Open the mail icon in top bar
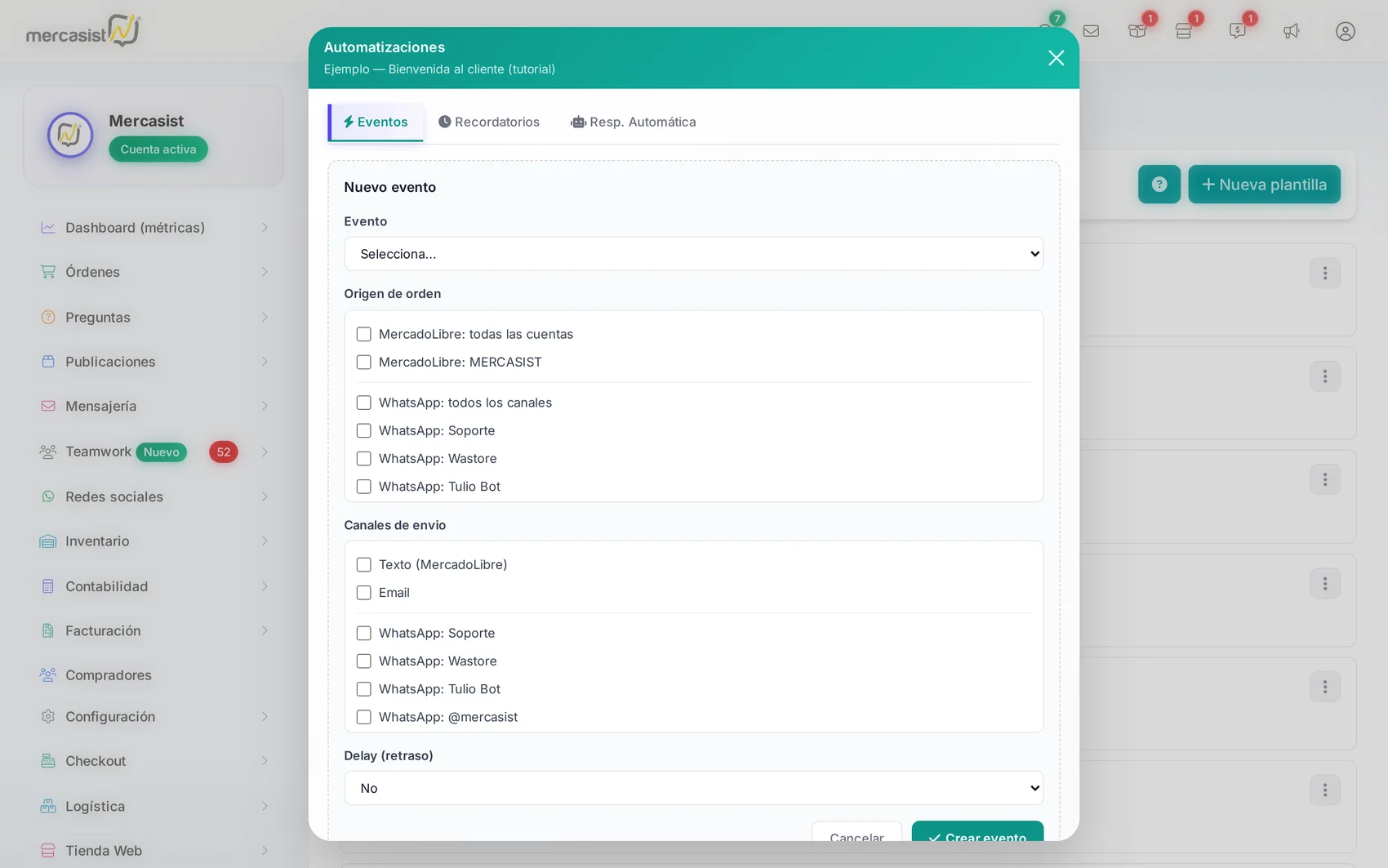This screenshot has width=1388, height=868. coord(1091,31)
